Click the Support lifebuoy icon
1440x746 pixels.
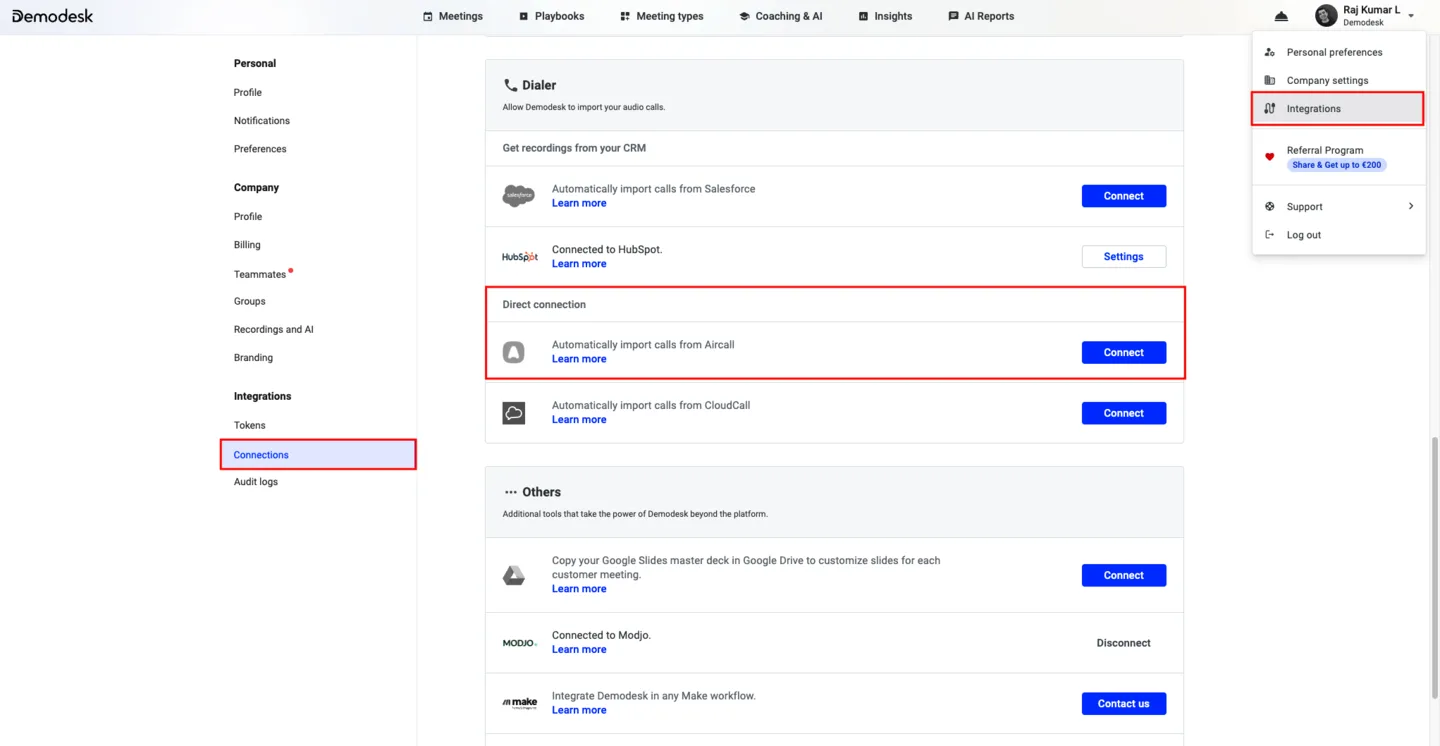point(1270,206)
